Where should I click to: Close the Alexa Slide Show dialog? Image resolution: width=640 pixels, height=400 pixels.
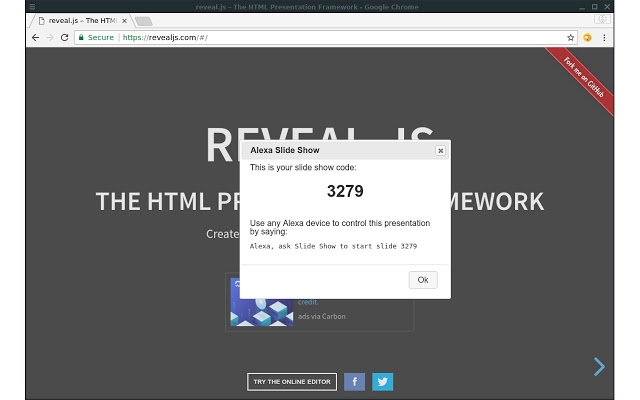coord(440,151)
